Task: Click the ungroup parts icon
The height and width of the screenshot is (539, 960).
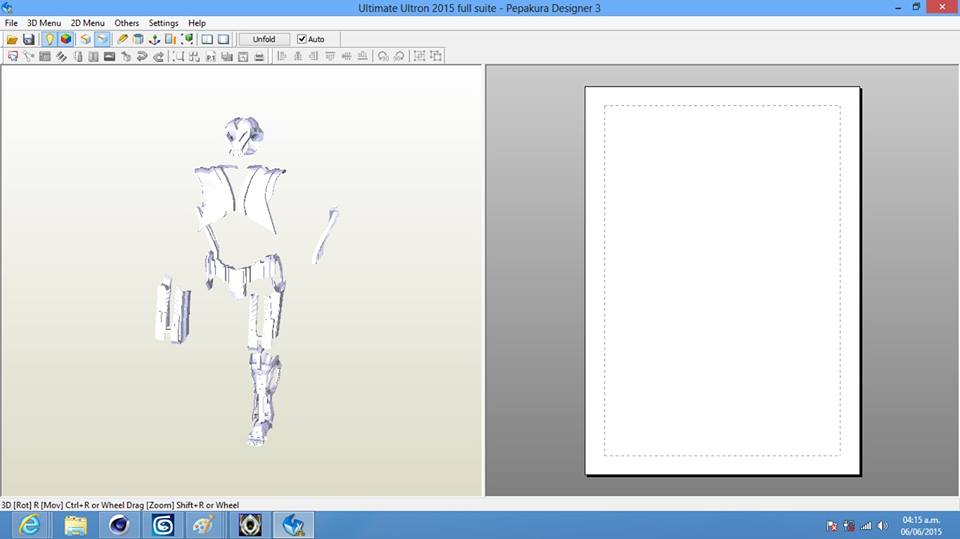Action: (436, 56)
